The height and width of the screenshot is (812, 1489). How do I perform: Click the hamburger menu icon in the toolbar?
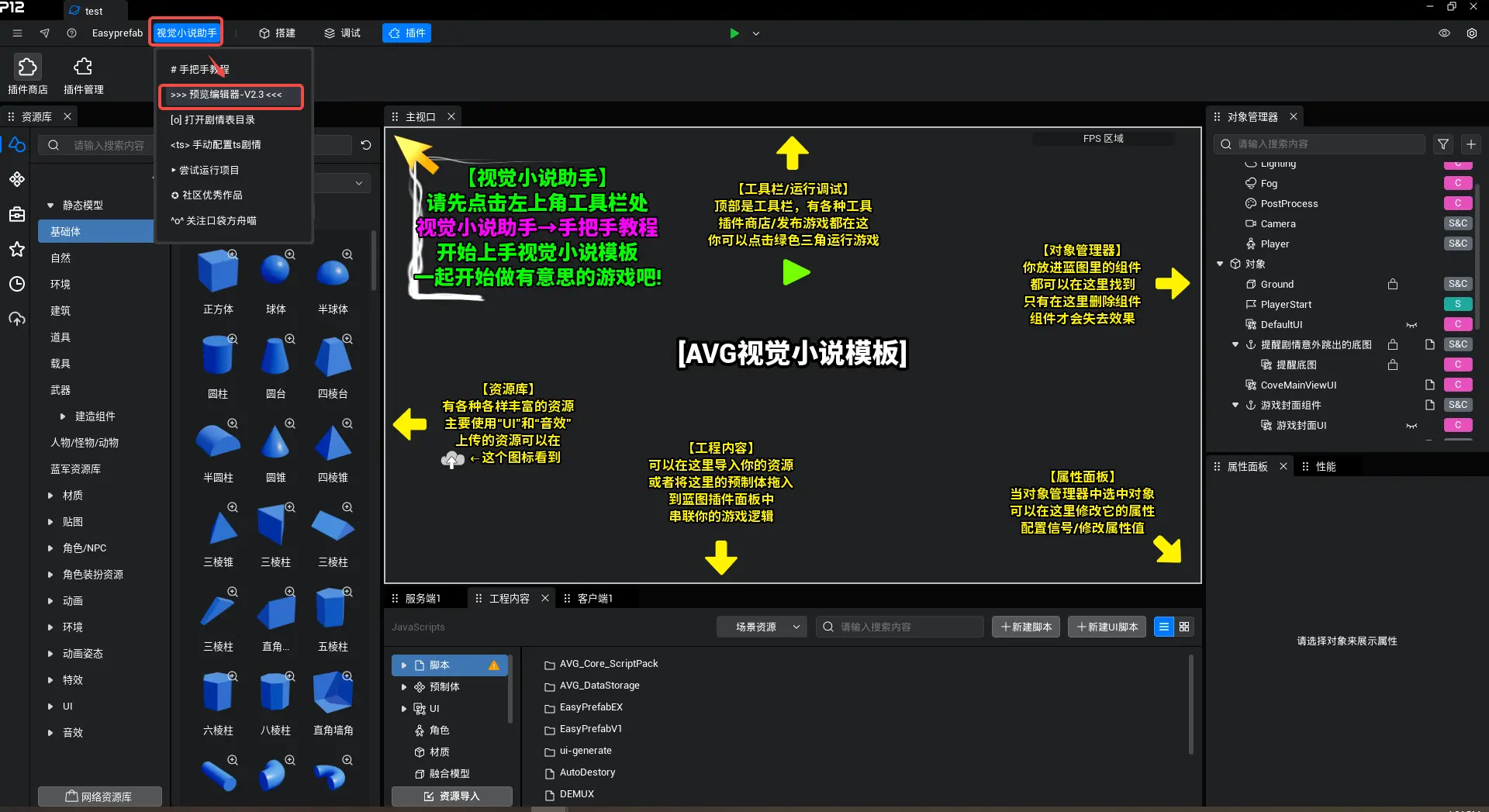[x=17, y=33]
